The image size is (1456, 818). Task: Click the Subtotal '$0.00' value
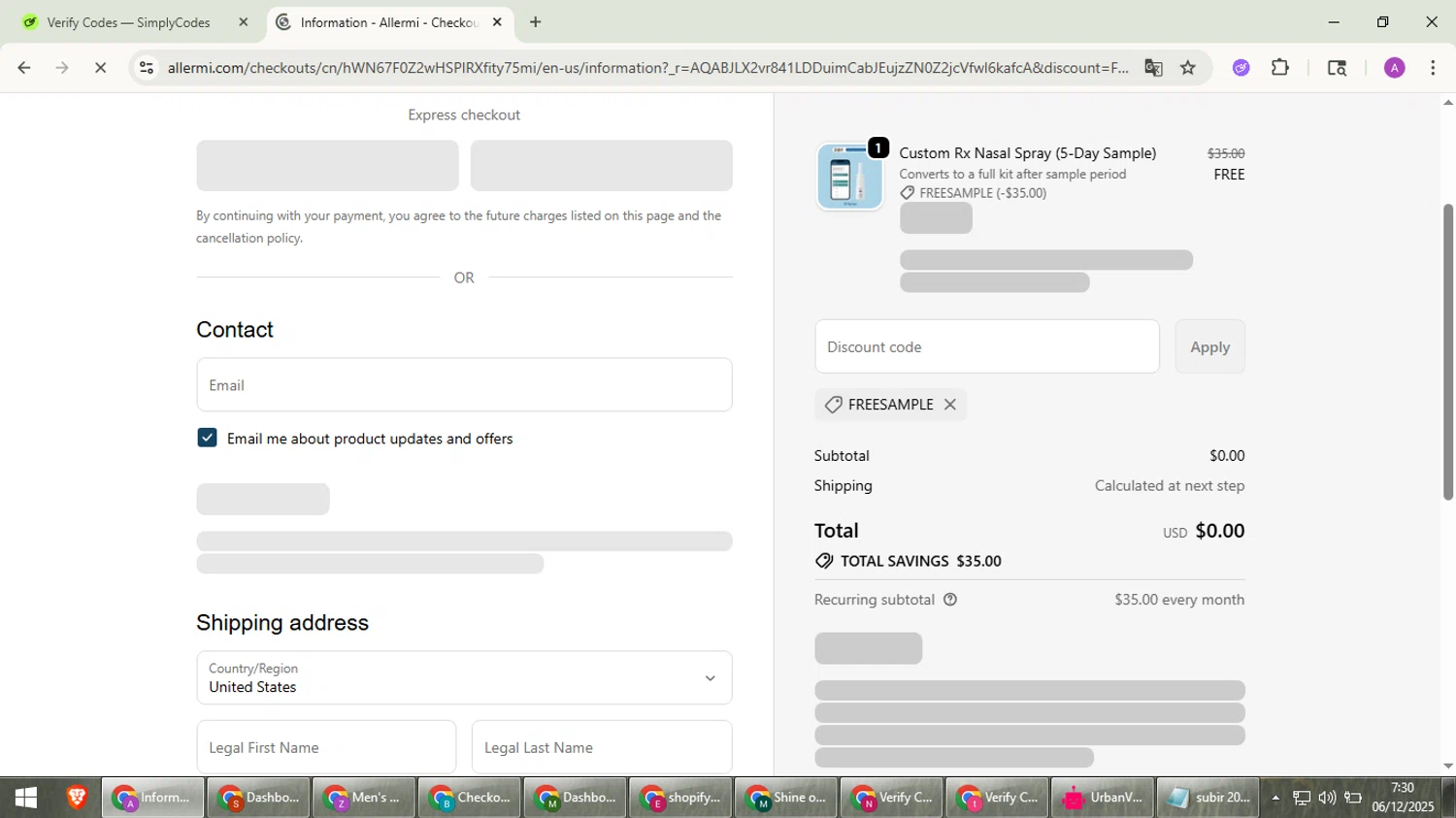1227,455
